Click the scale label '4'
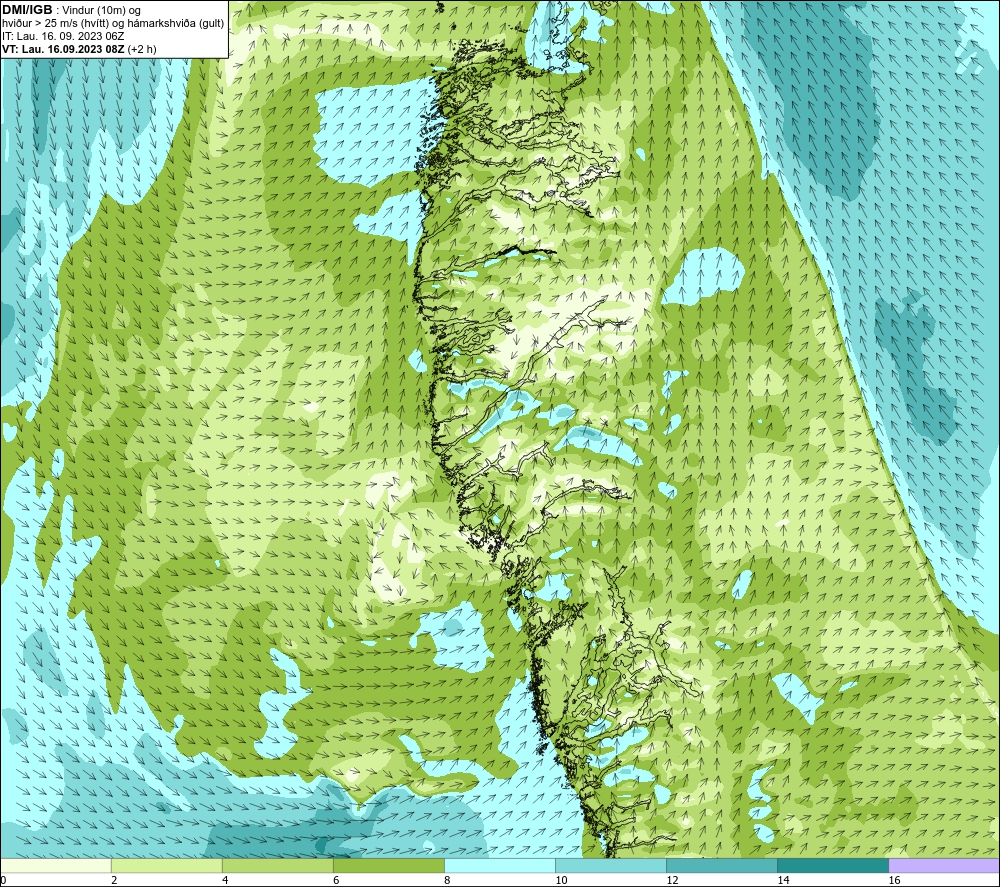 (x=225, y=880)
